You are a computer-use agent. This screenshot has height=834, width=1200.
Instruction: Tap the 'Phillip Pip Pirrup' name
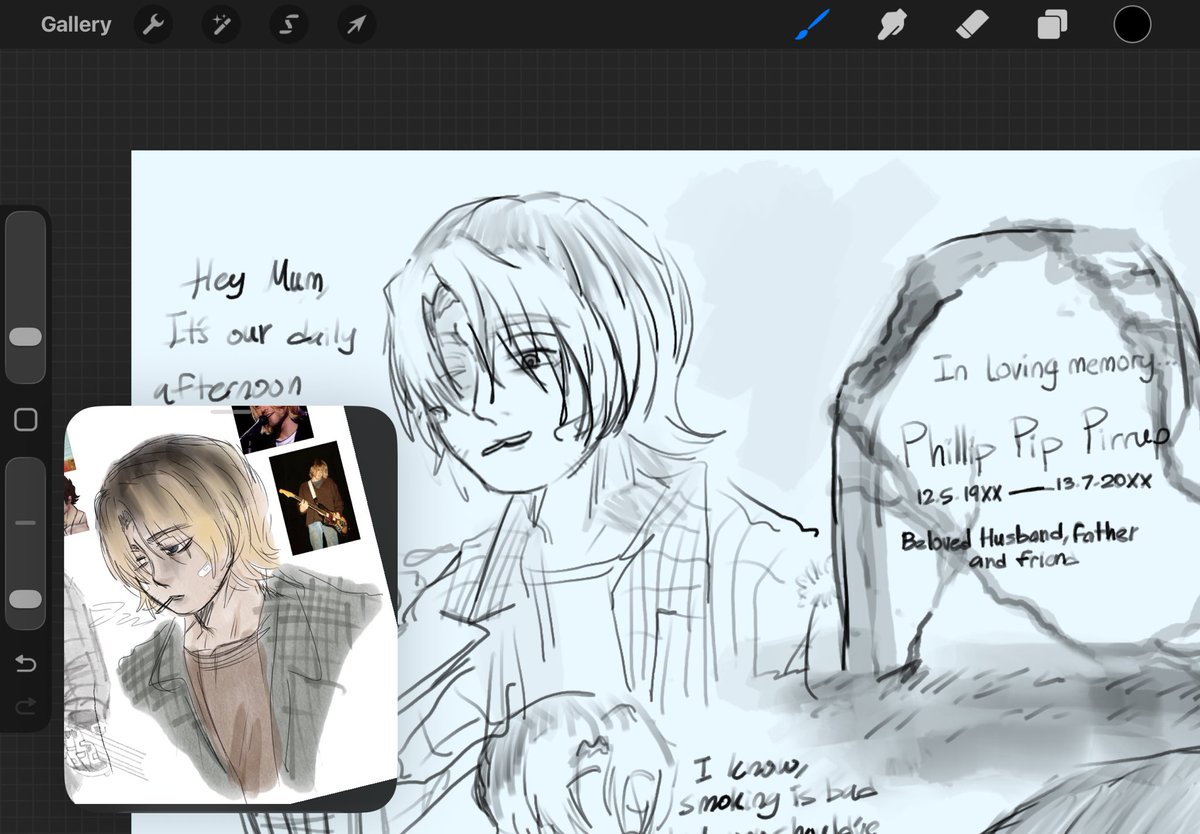click(1034, 440)
